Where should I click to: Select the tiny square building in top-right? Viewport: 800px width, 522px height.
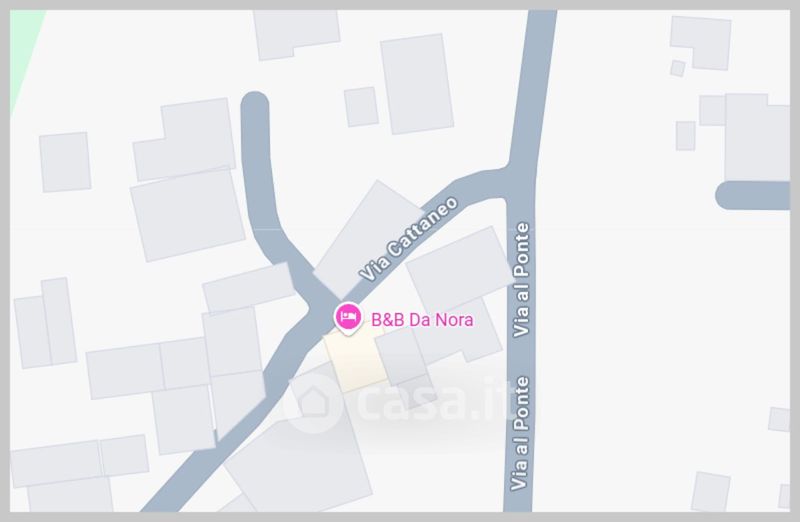[x=678, y=68]
